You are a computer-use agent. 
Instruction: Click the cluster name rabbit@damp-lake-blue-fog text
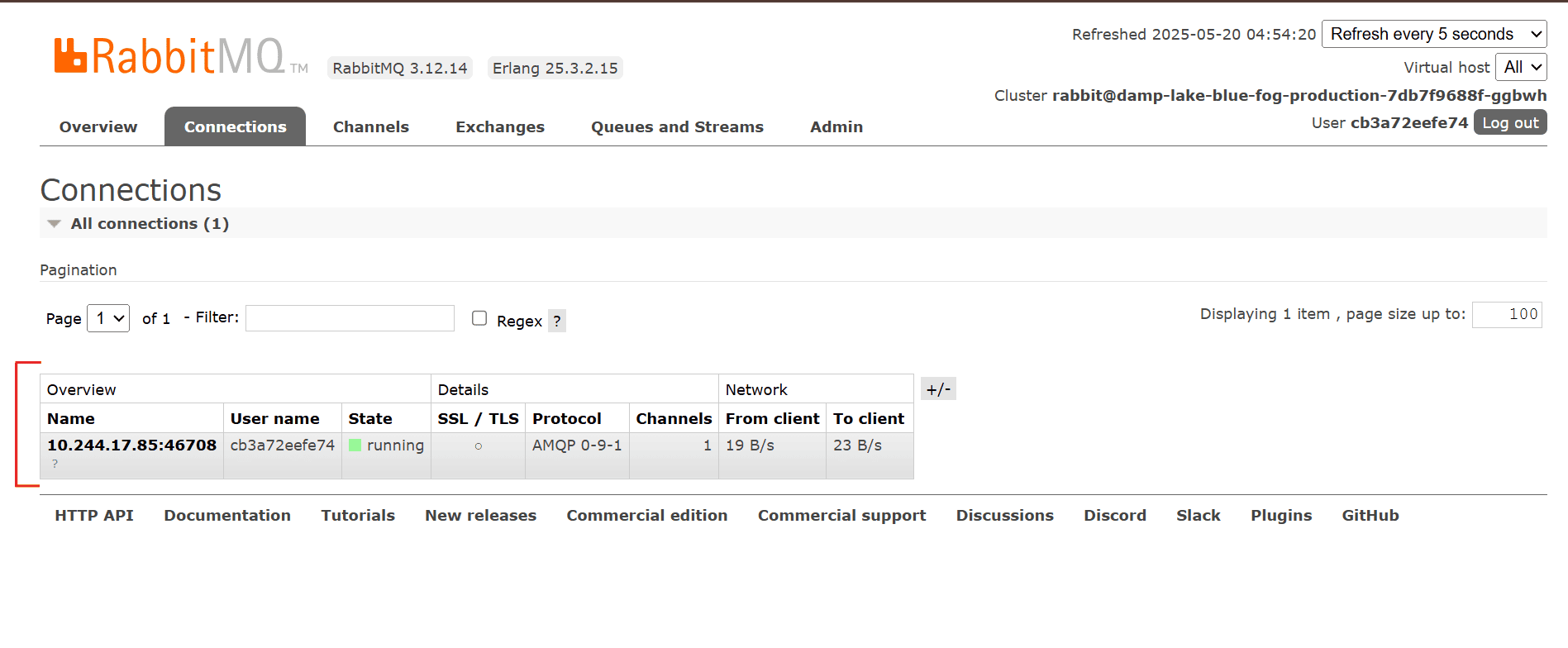click(1299, 95)
